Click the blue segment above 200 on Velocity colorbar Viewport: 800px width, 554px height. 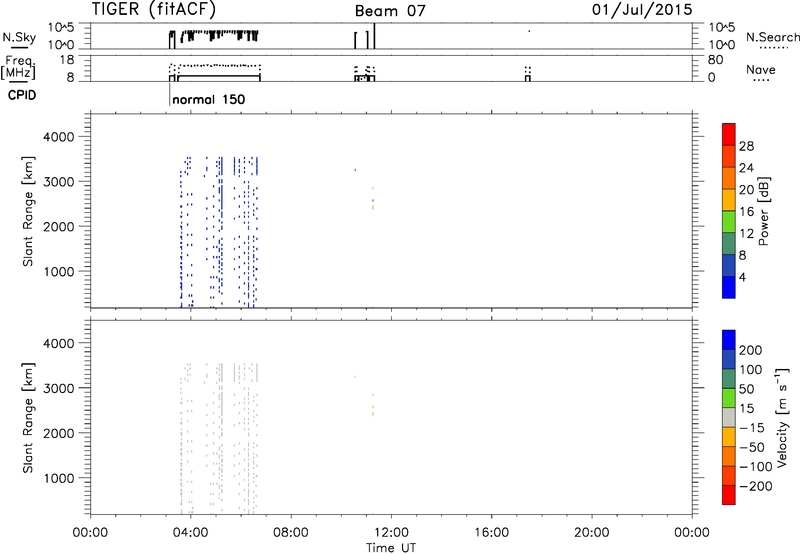[729, 340]
